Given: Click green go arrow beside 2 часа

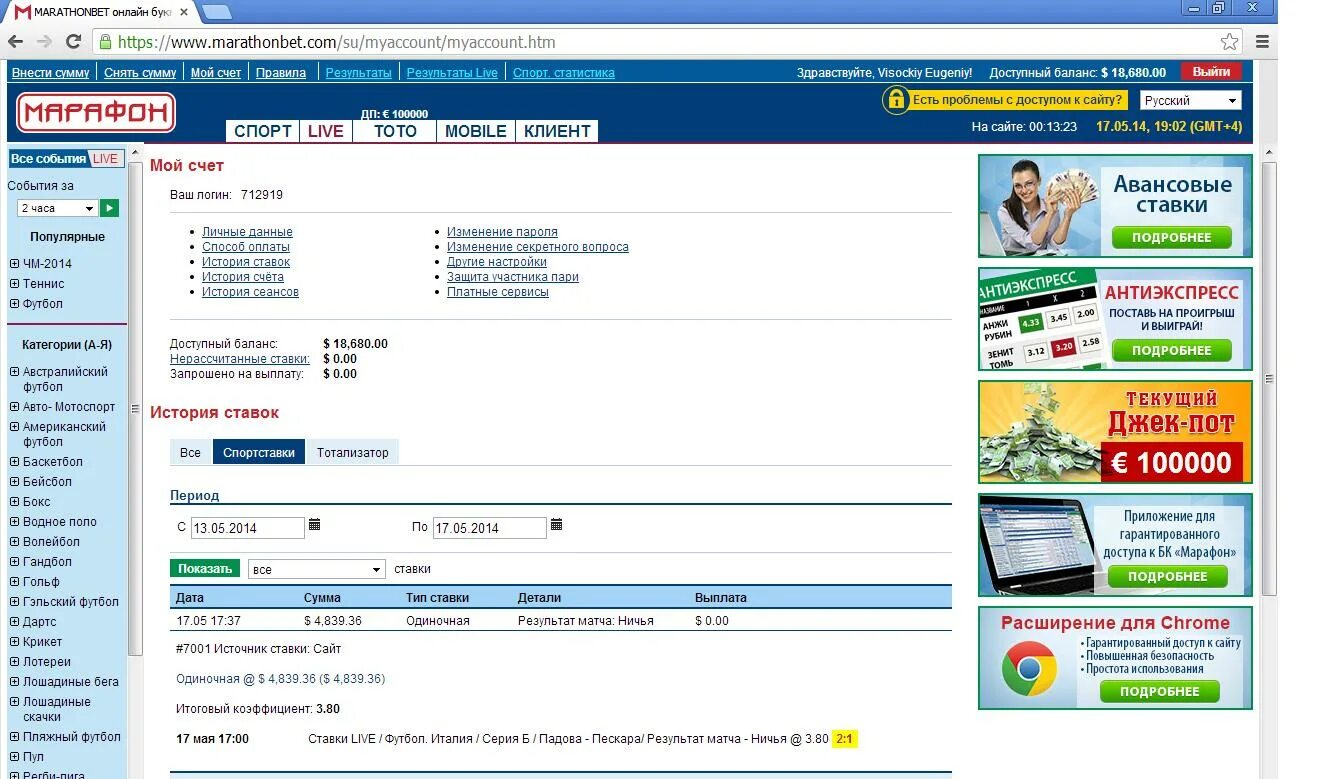Looking at the screenshot, I should tap(110, 208).
